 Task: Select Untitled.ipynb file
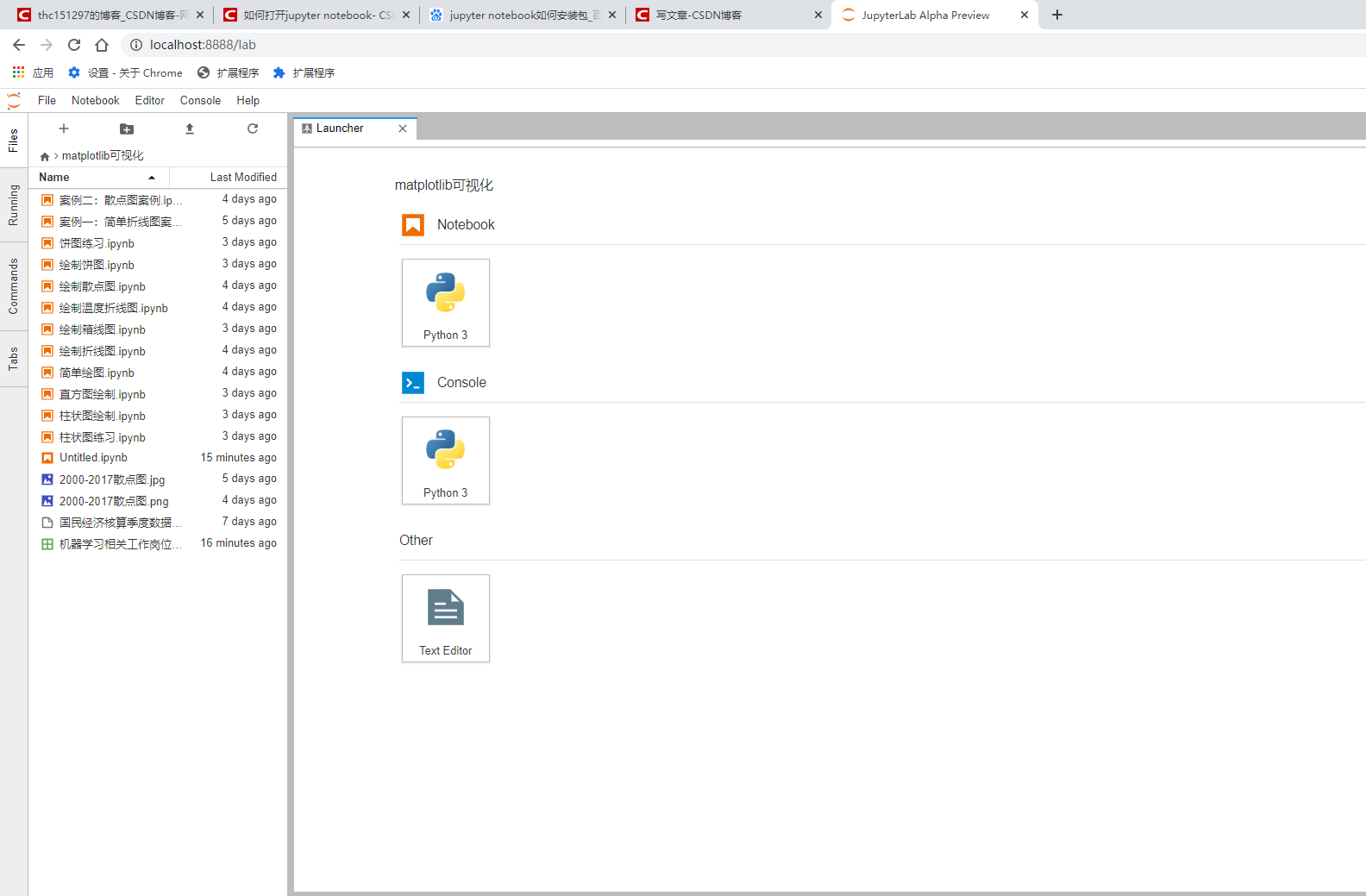(158, 458)
